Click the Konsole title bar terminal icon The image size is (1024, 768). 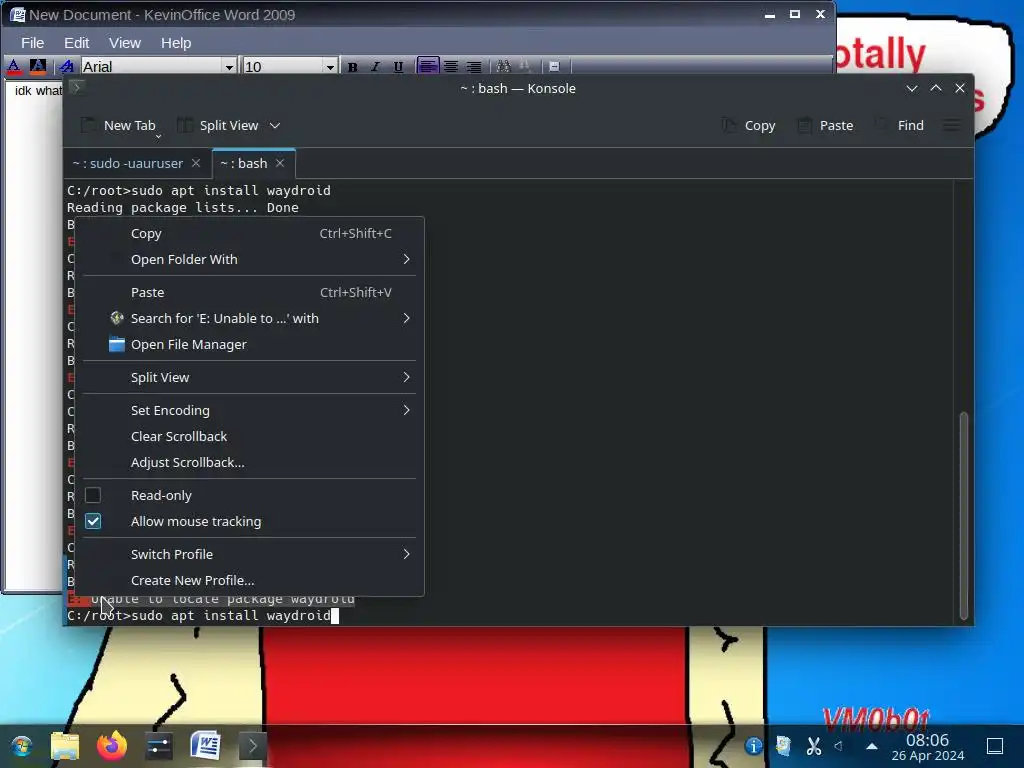76,87
